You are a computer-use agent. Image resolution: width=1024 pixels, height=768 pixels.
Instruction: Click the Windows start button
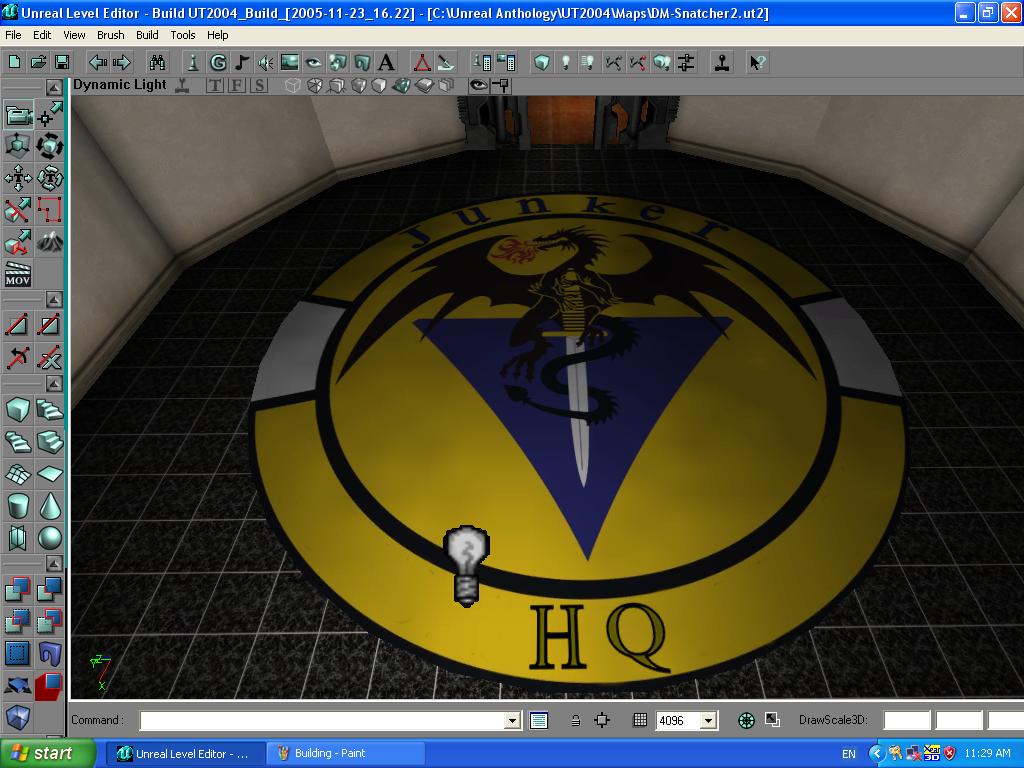point(46,753)
